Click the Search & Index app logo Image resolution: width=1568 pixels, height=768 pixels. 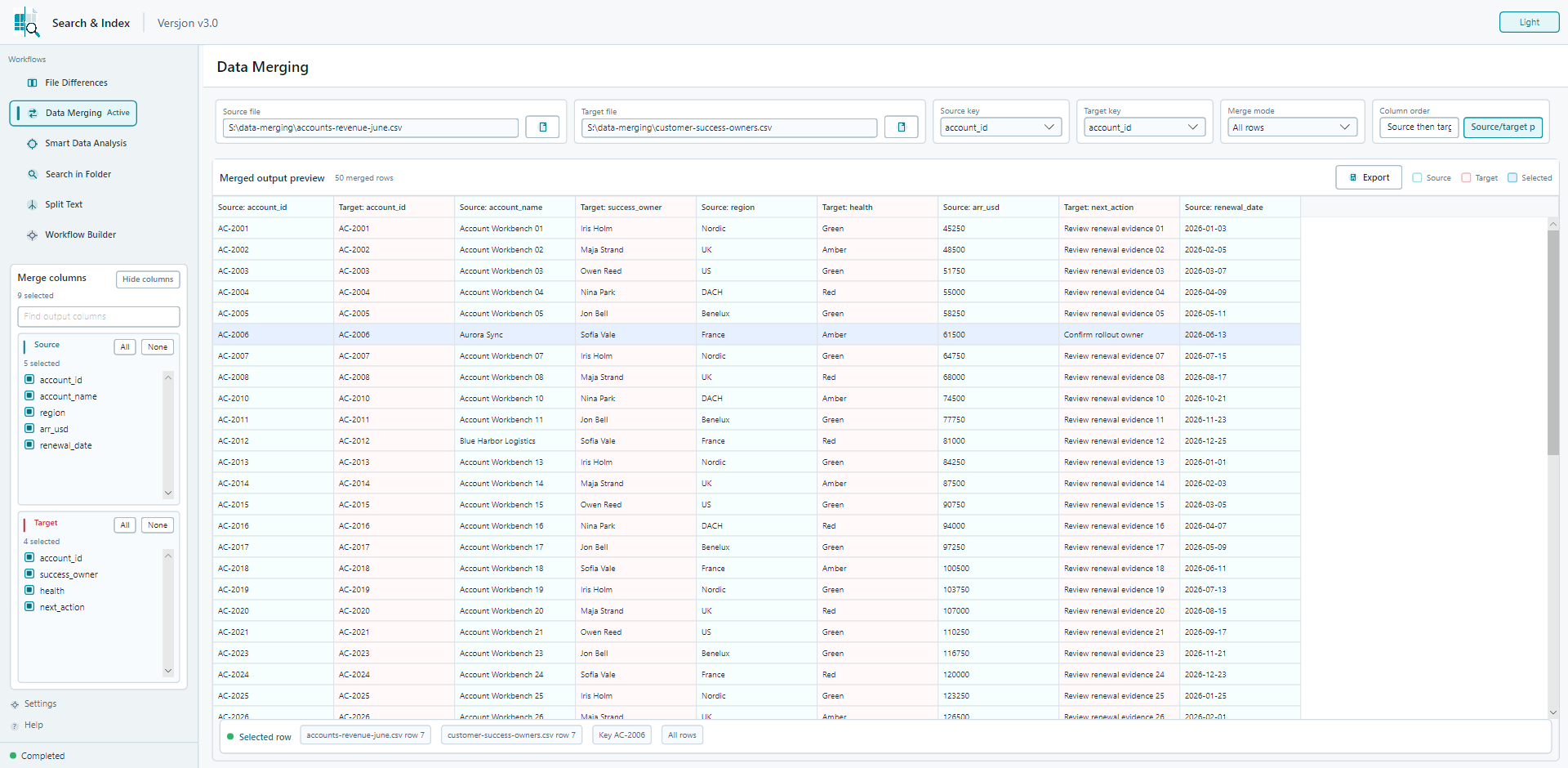[27, 22]
